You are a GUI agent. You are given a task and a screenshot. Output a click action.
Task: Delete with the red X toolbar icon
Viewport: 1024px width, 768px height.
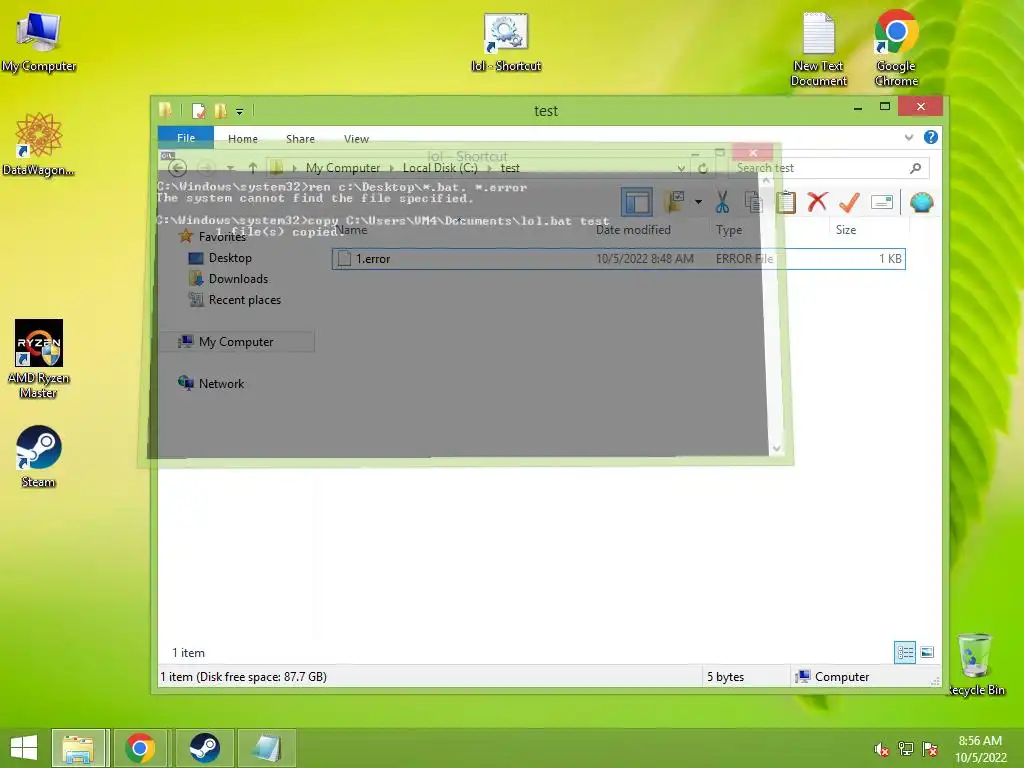[x=817, y=202]
